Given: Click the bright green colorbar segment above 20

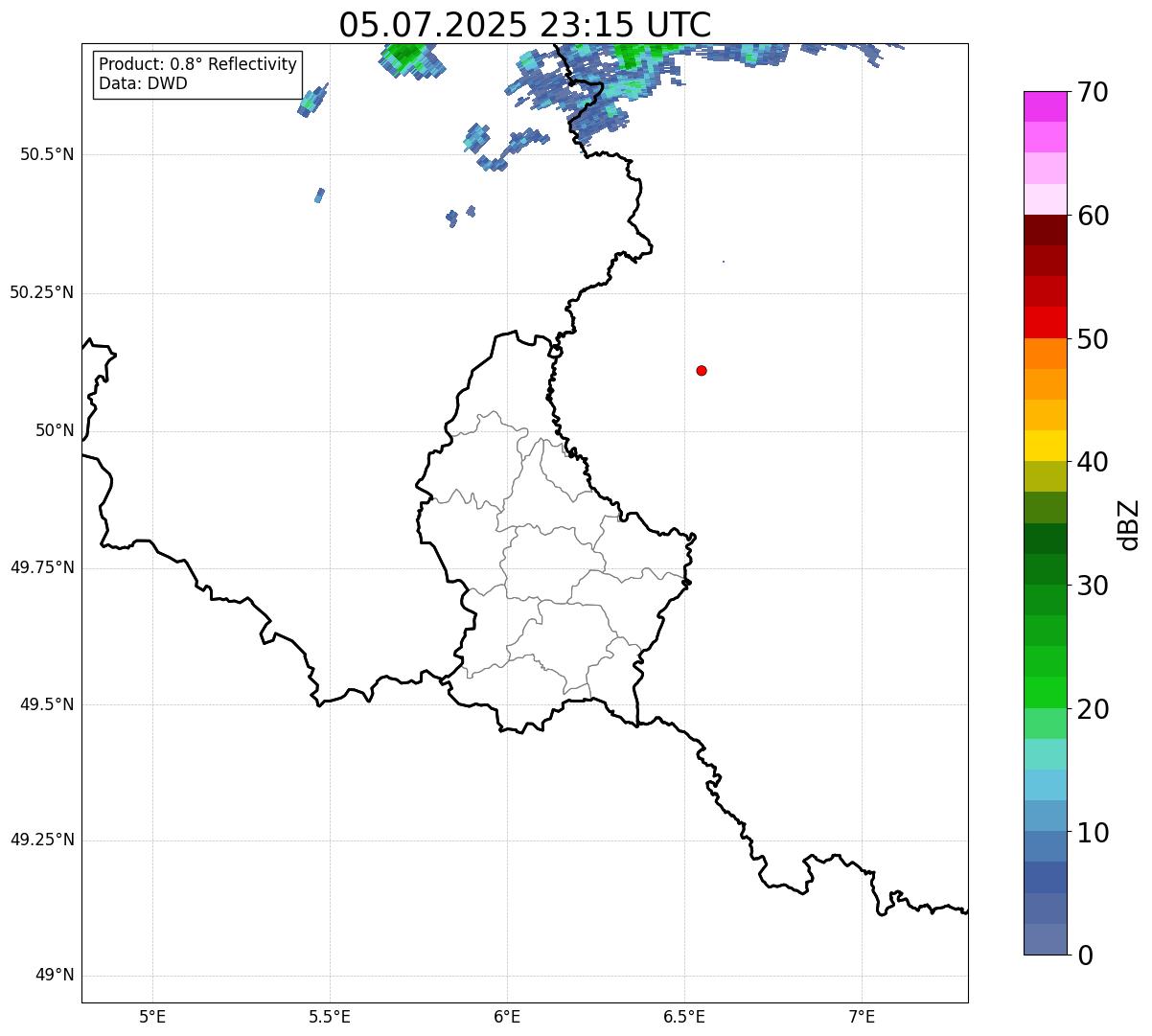Looking at the screenshot, I should pyautogui.click(x=1045, y=692).
